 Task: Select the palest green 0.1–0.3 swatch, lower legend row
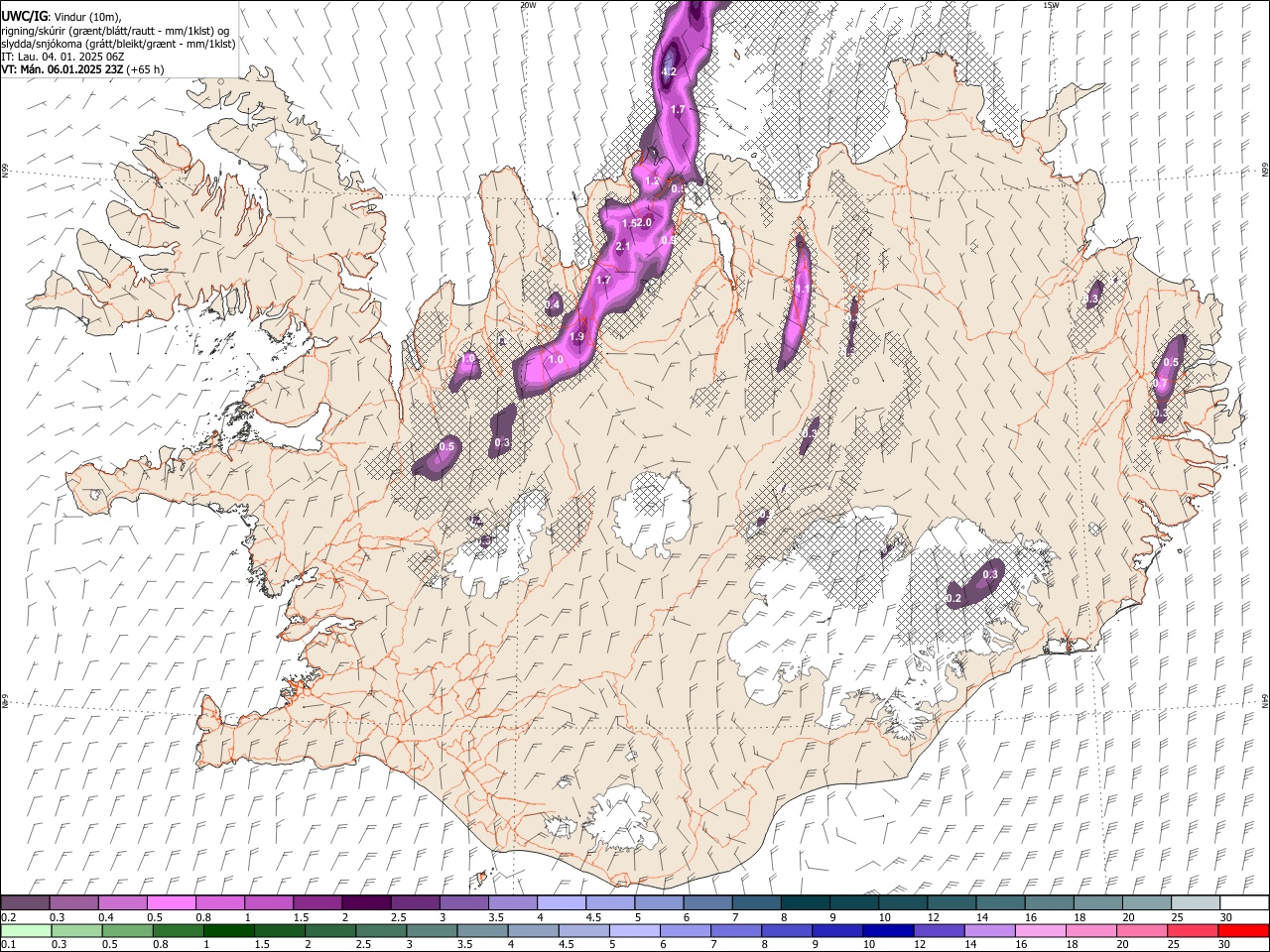(x=26, y=930)
